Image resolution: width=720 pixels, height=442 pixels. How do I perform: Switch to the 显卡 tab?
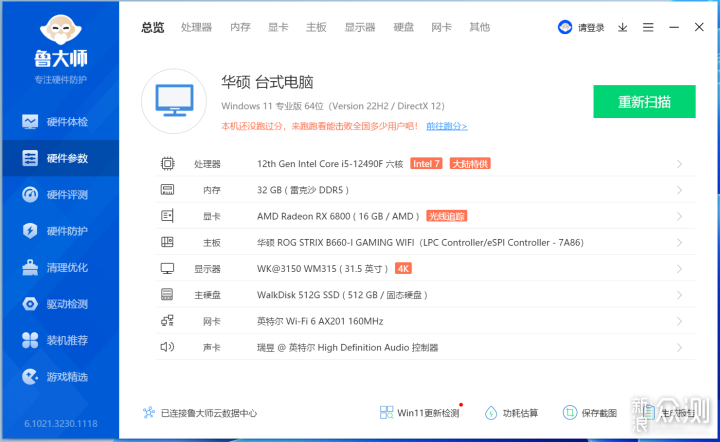(278, 28)
